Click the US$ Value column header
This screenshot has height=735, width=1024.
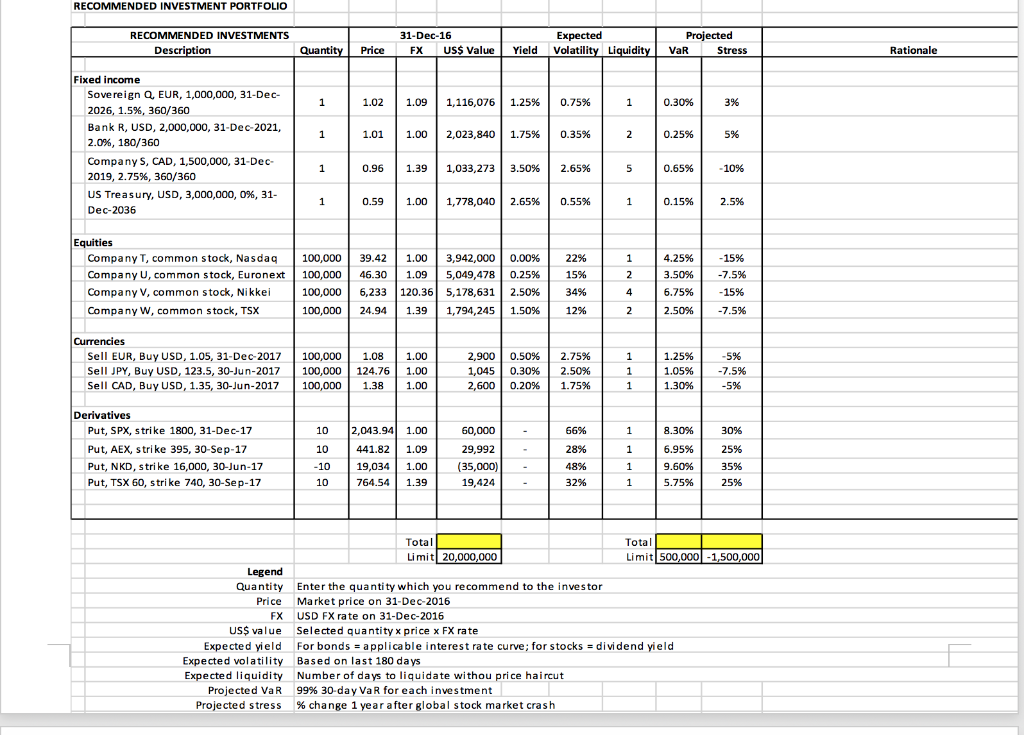469,50
